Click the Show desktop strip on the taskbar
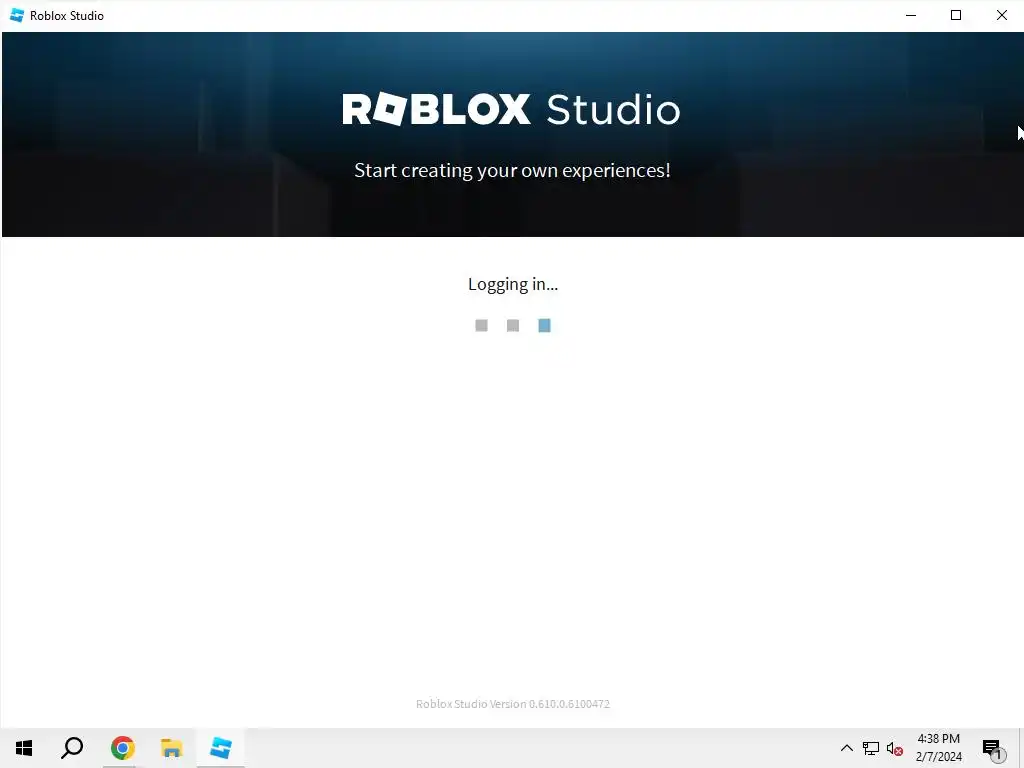This screenshot has height=768, width=1024. click(x=1021, y=748)
